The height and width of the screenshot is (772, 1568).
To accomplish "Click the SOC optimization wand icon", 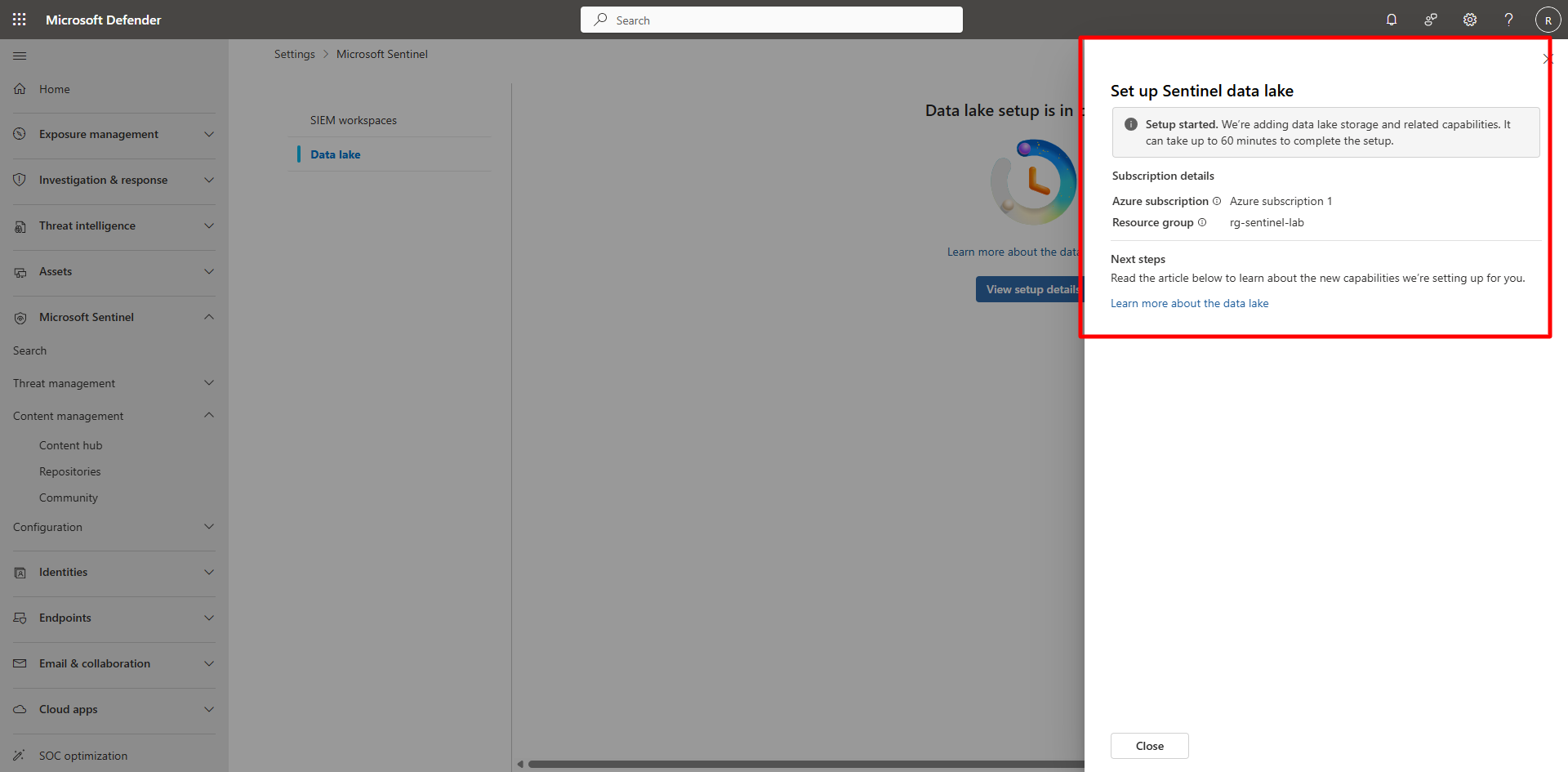I will (x=20, y=756).
